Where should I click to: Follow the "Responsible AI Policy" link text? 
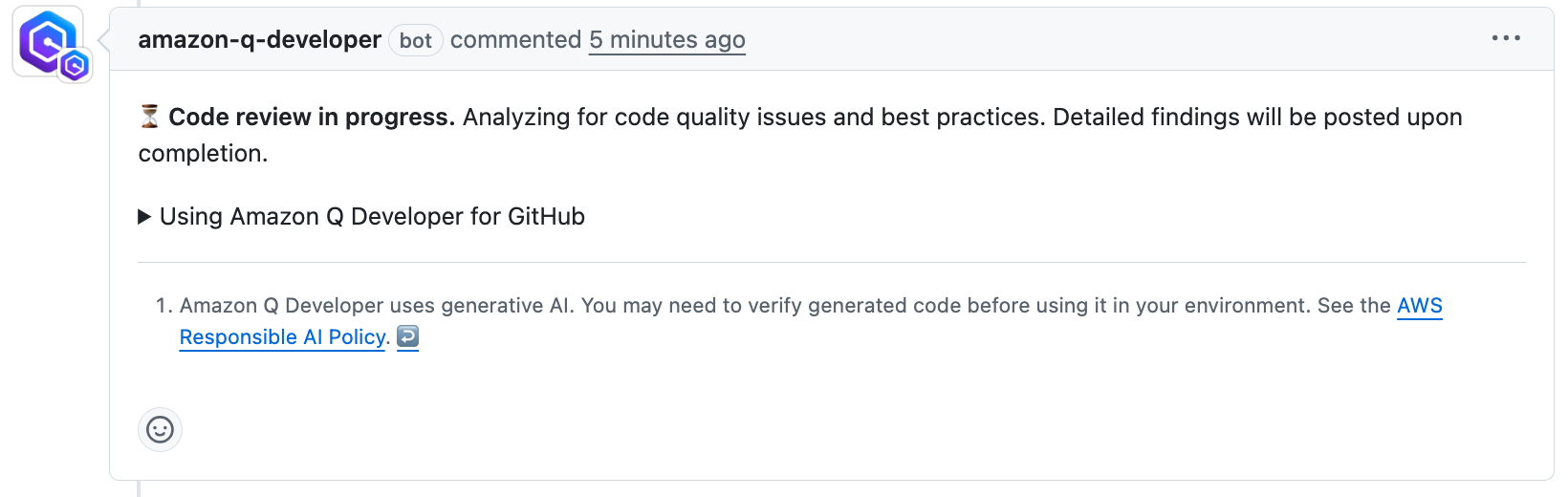click(x=282, y=337)
